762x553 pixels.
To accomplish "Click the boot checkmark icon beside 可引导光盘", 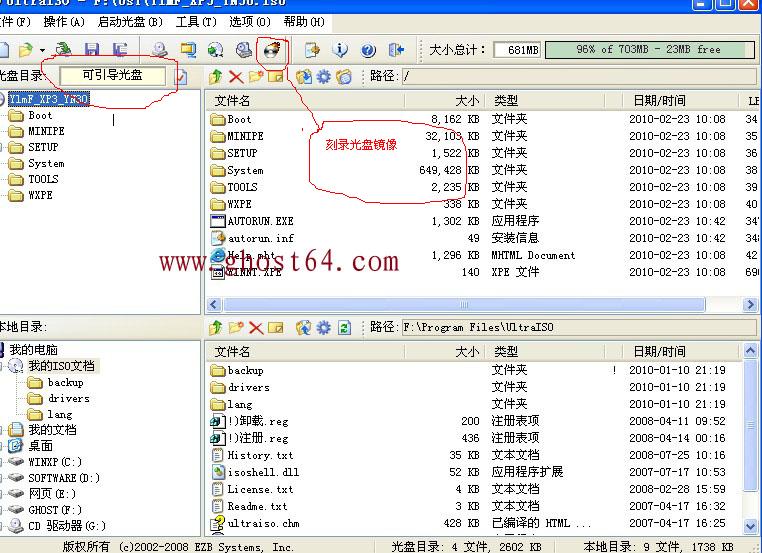I will tap(180, 76).
